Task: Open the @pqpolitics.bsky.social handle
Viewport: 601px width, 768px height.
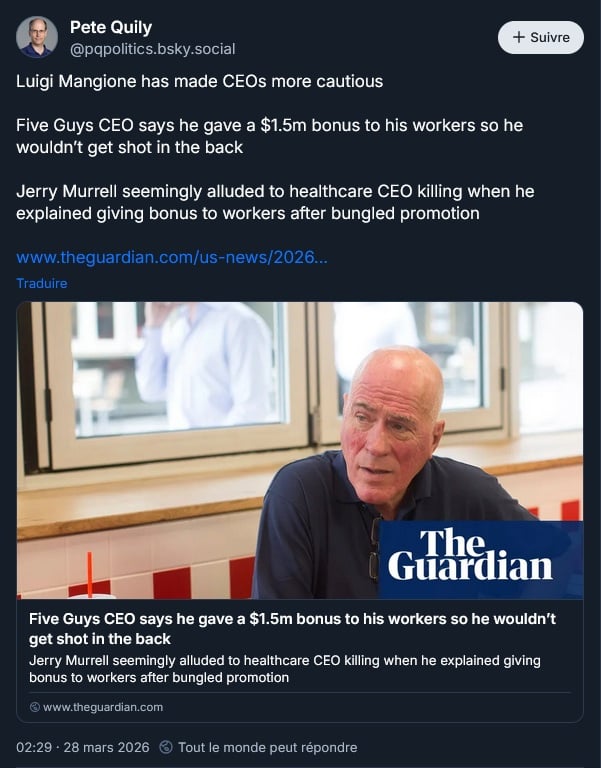Action: [x=152, y=49]
